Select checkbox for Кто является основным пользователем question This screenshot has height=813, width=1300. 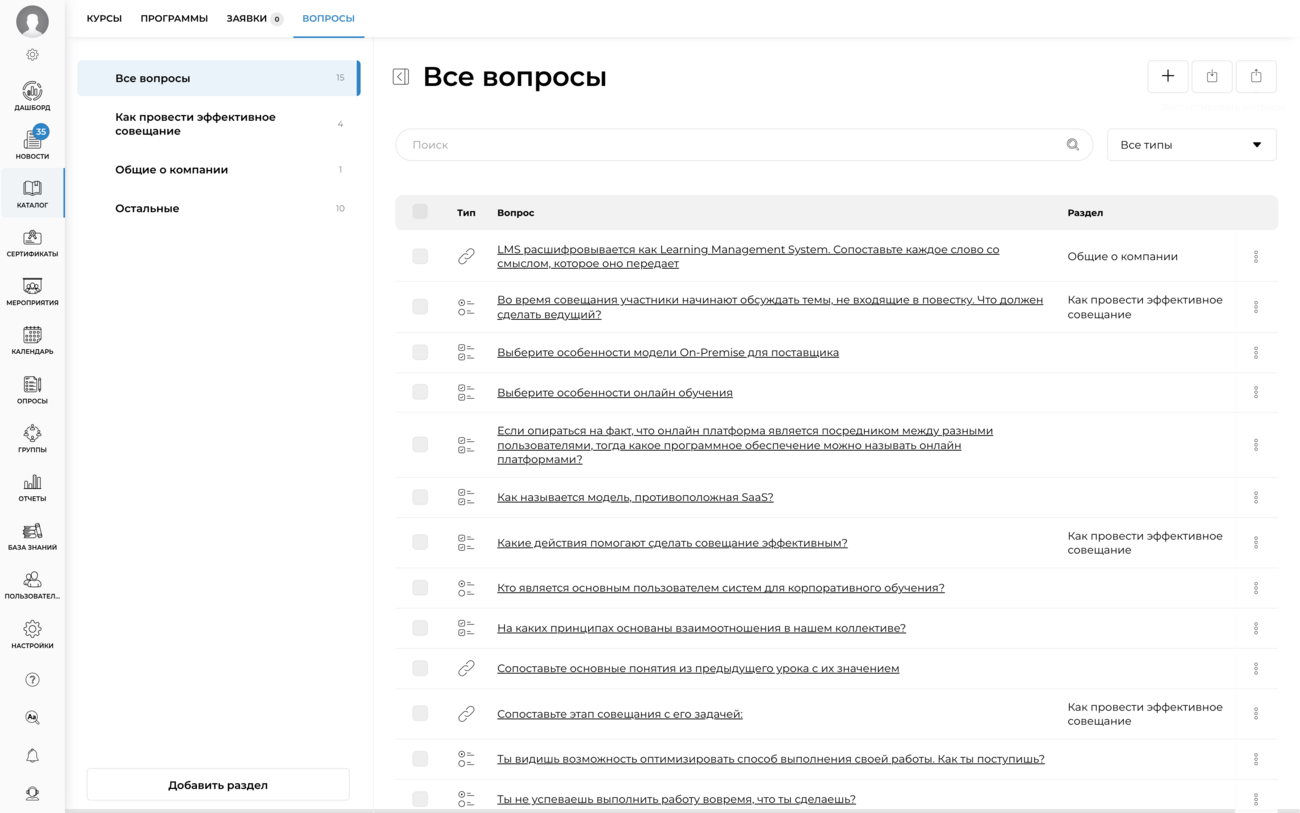[x=420, y=588]
